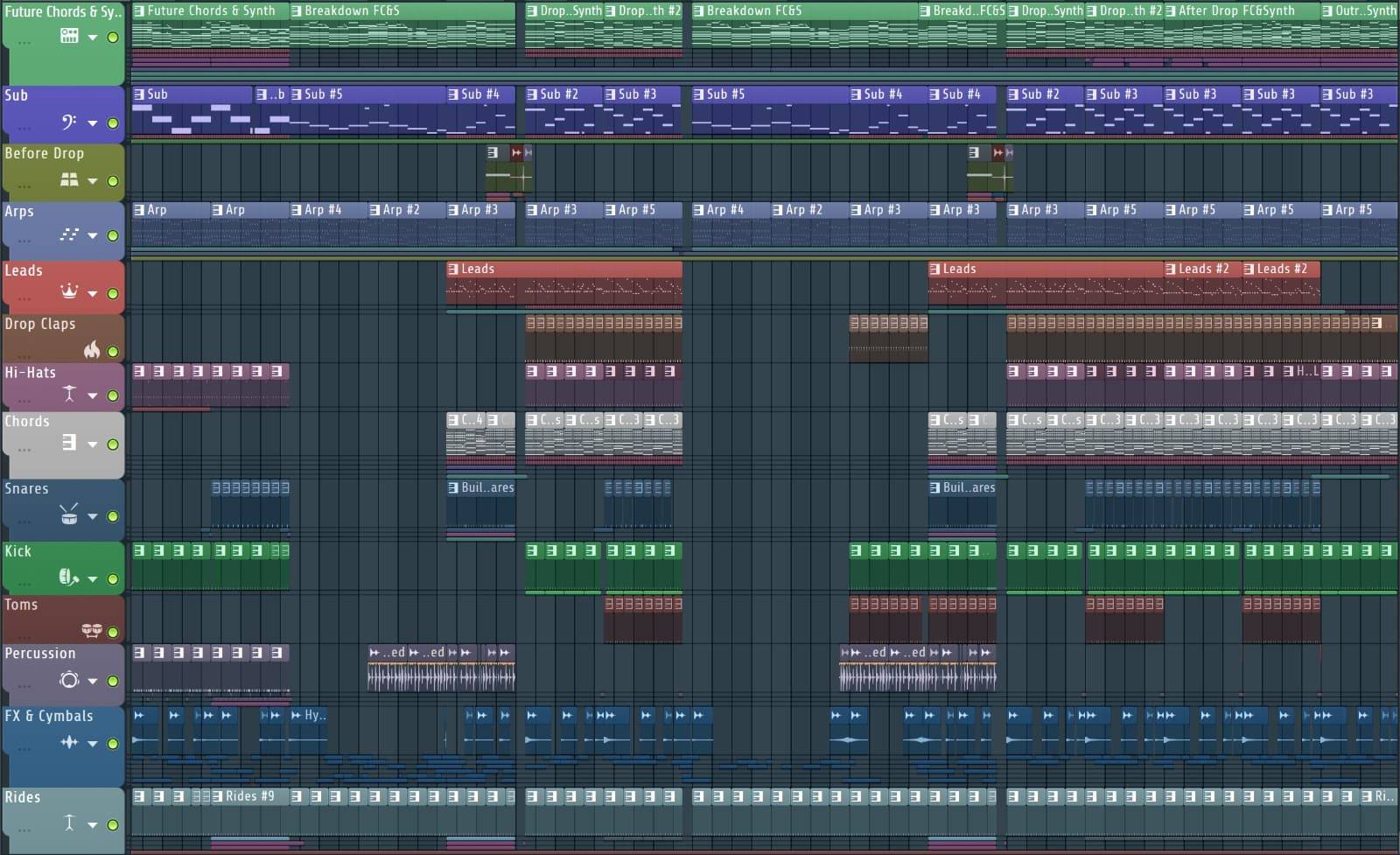Select the Toms track header label
Screen dimensions: 1400x855
point(21,605)
